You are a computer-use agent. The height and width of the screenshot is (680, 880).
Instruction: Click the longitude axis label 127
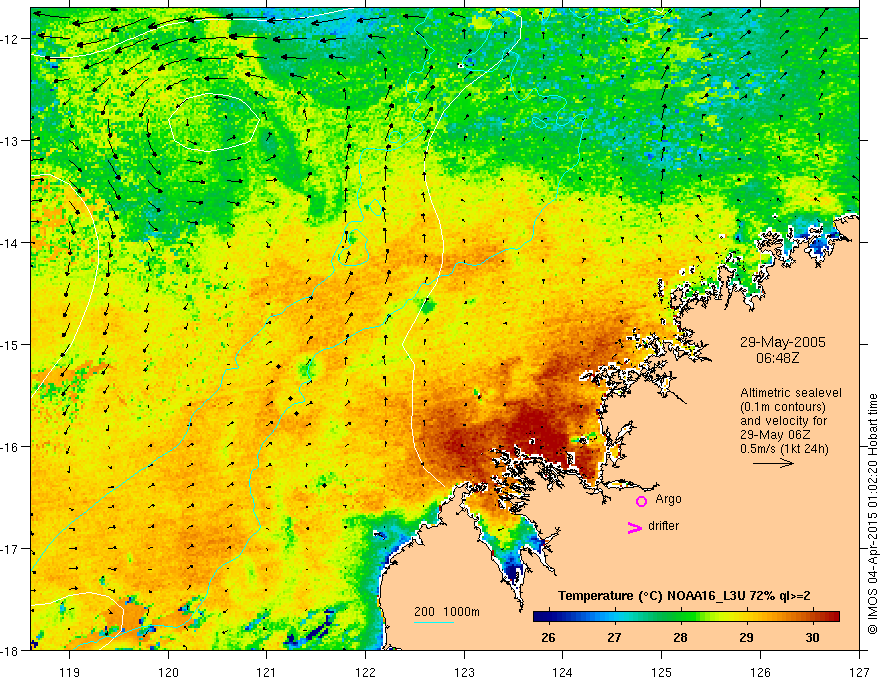859,672
